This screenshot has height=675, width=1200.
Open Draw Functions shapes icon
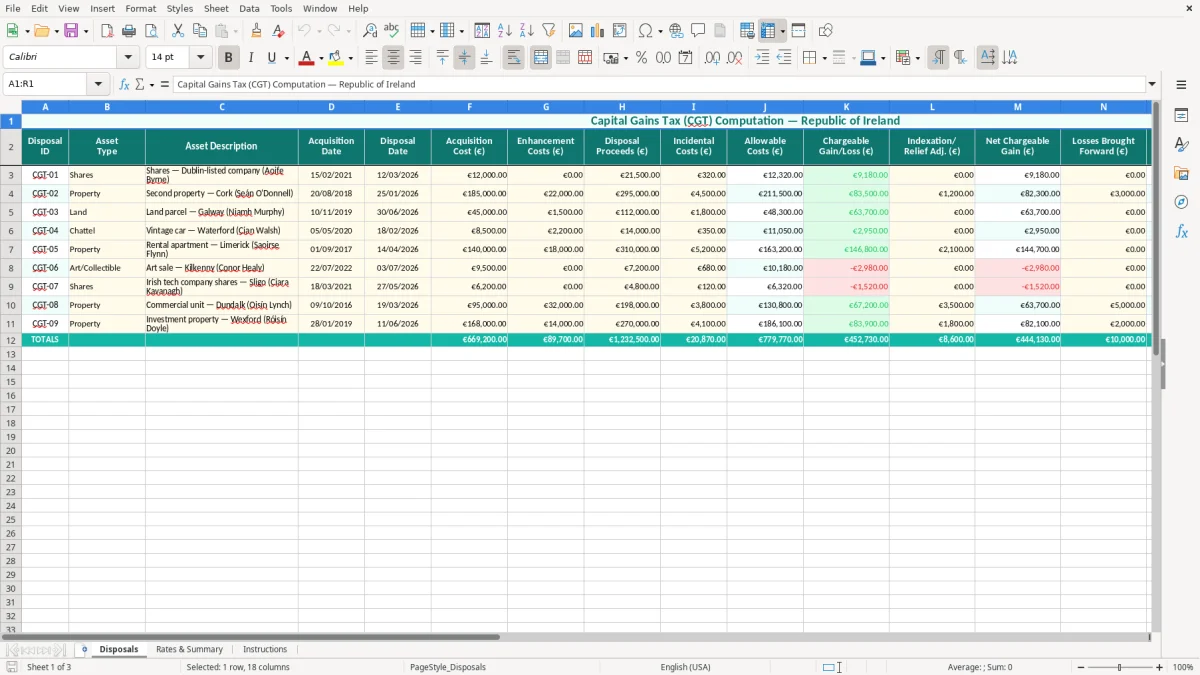(x=826, y=31)
